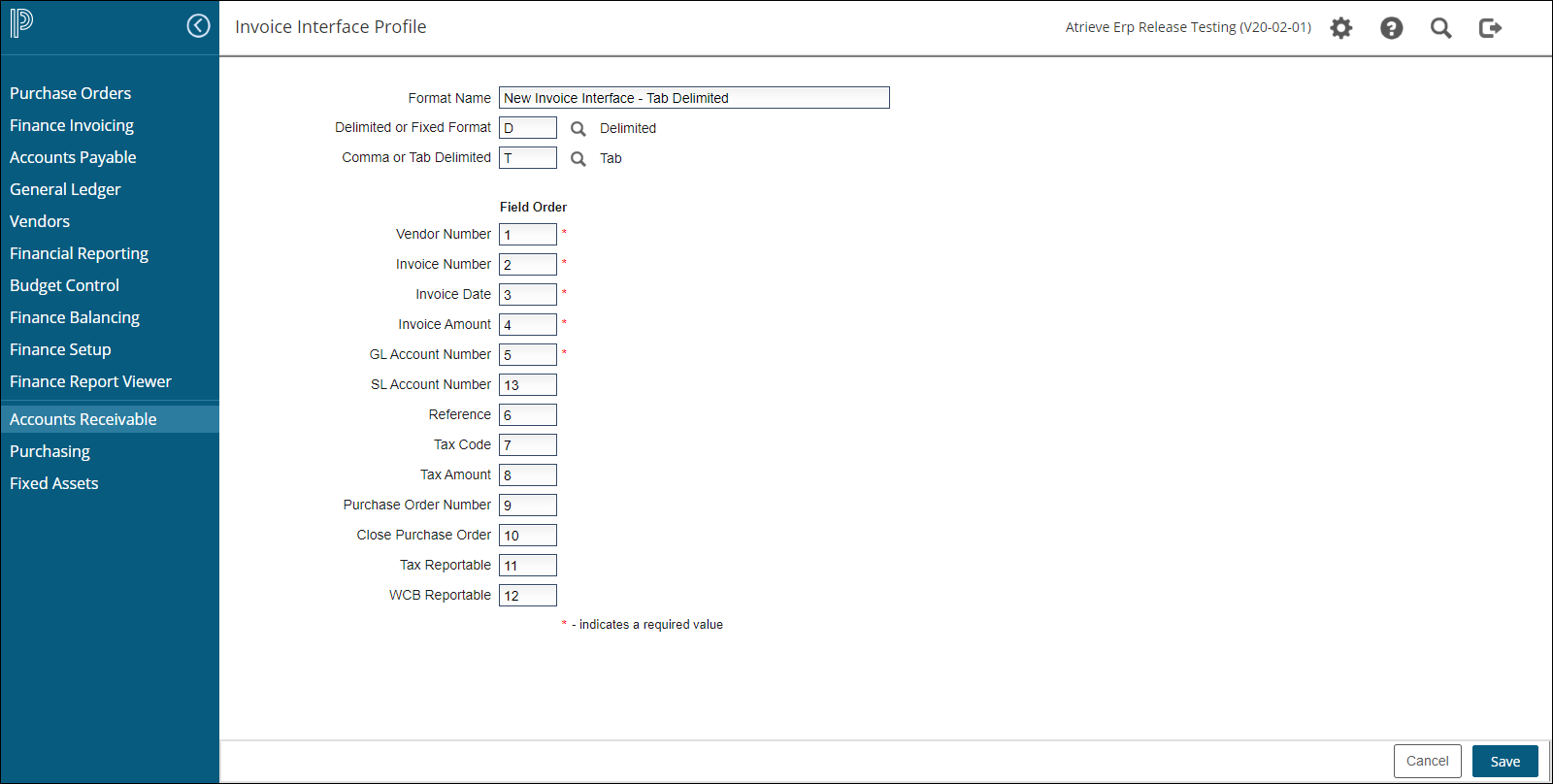Open Purchase Orders in the sidebar
The width and height of the screenshot is (1553, 784).
click(x=70, y=93)
